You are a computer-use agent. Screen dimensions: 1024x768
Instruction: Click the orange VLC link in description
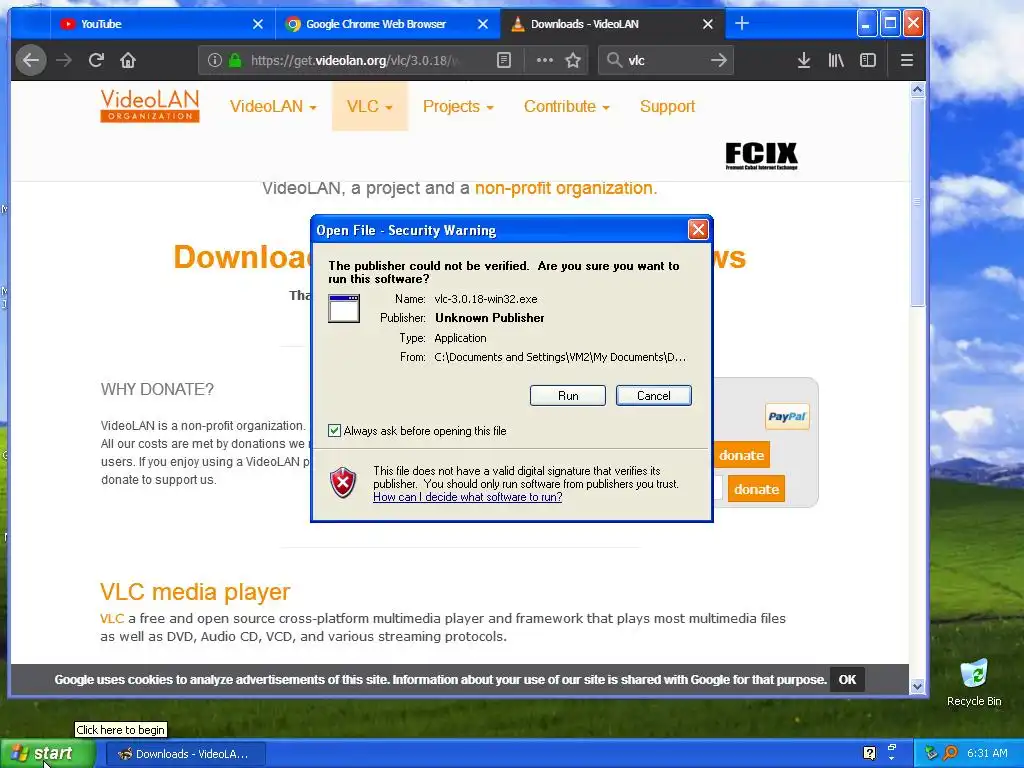pos(112,618)
